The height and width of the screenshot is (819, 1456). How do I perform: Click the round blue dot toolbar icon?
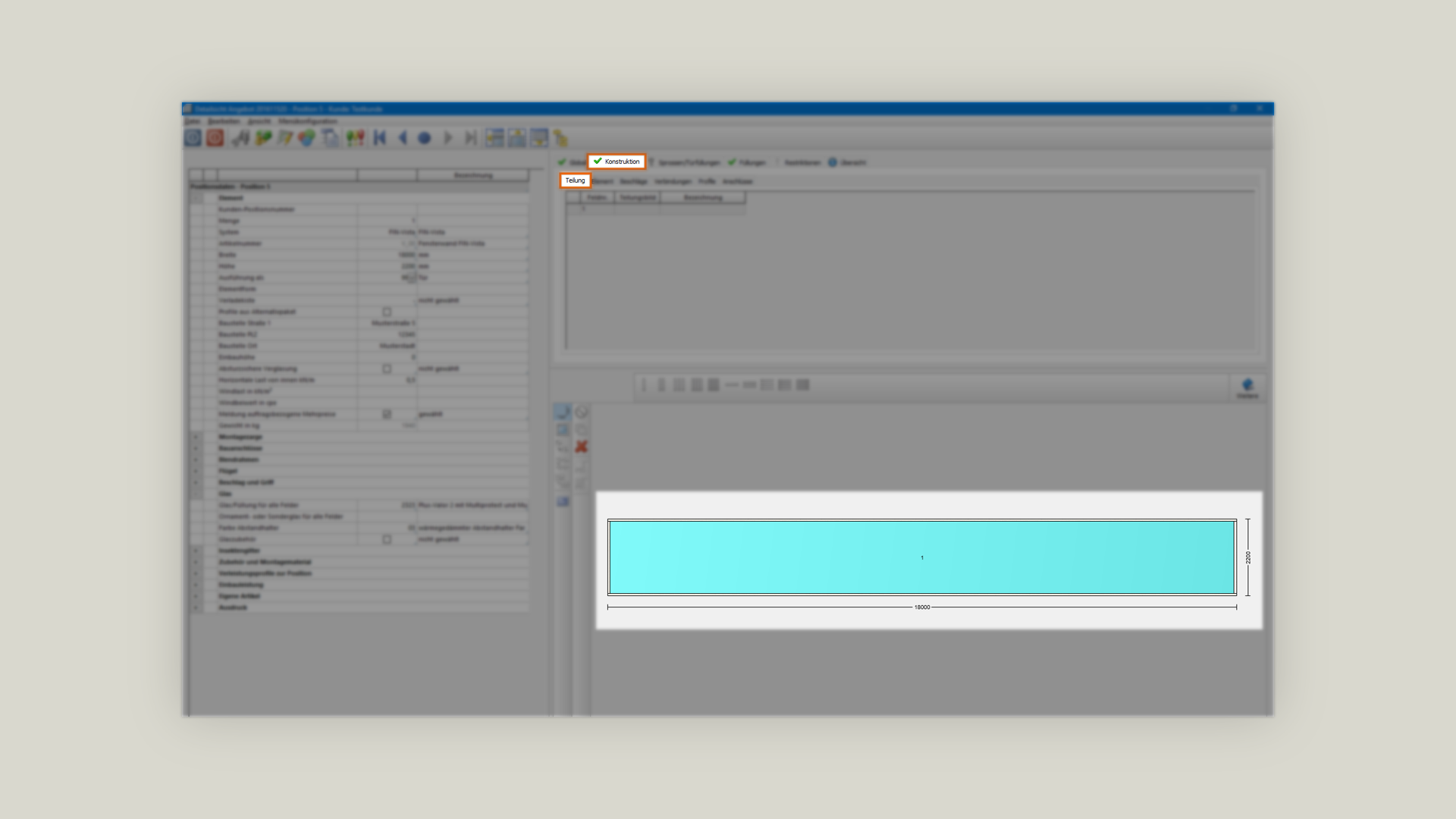point(425,138)
